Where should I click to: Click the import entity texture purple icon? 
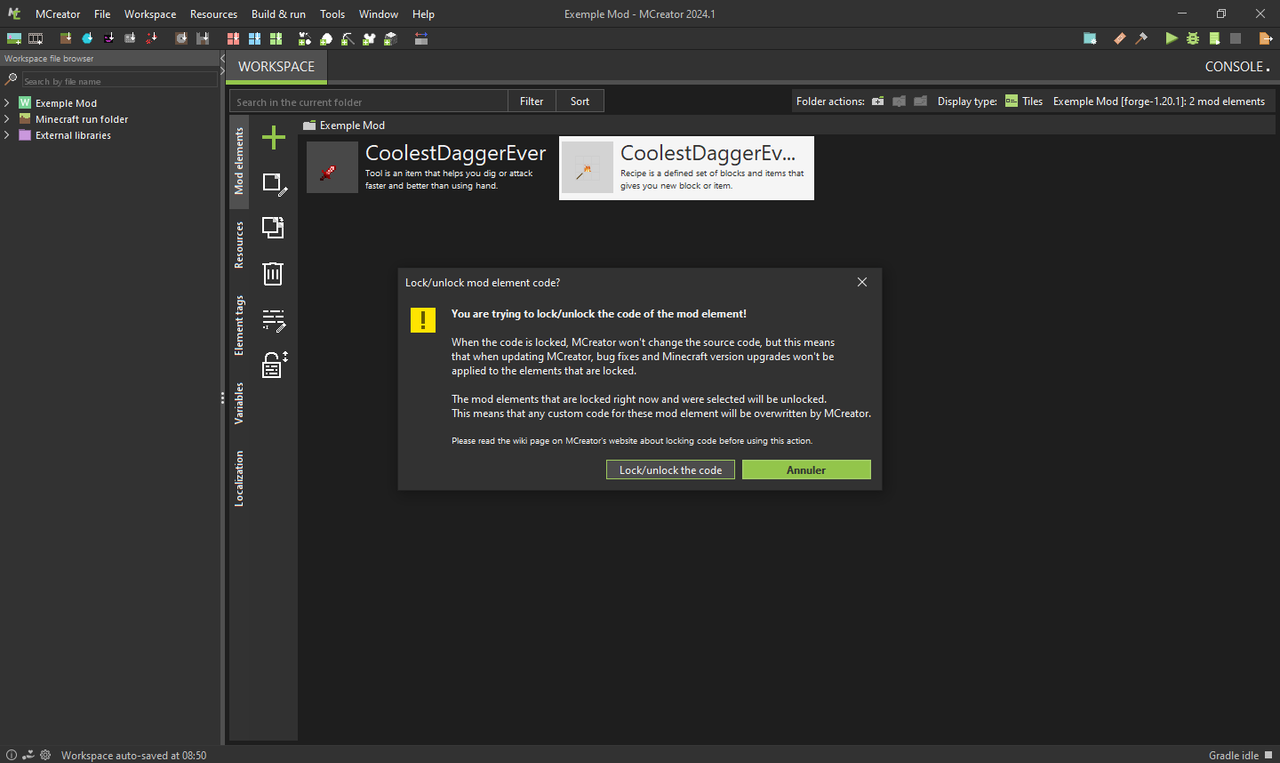coord(109,39)
